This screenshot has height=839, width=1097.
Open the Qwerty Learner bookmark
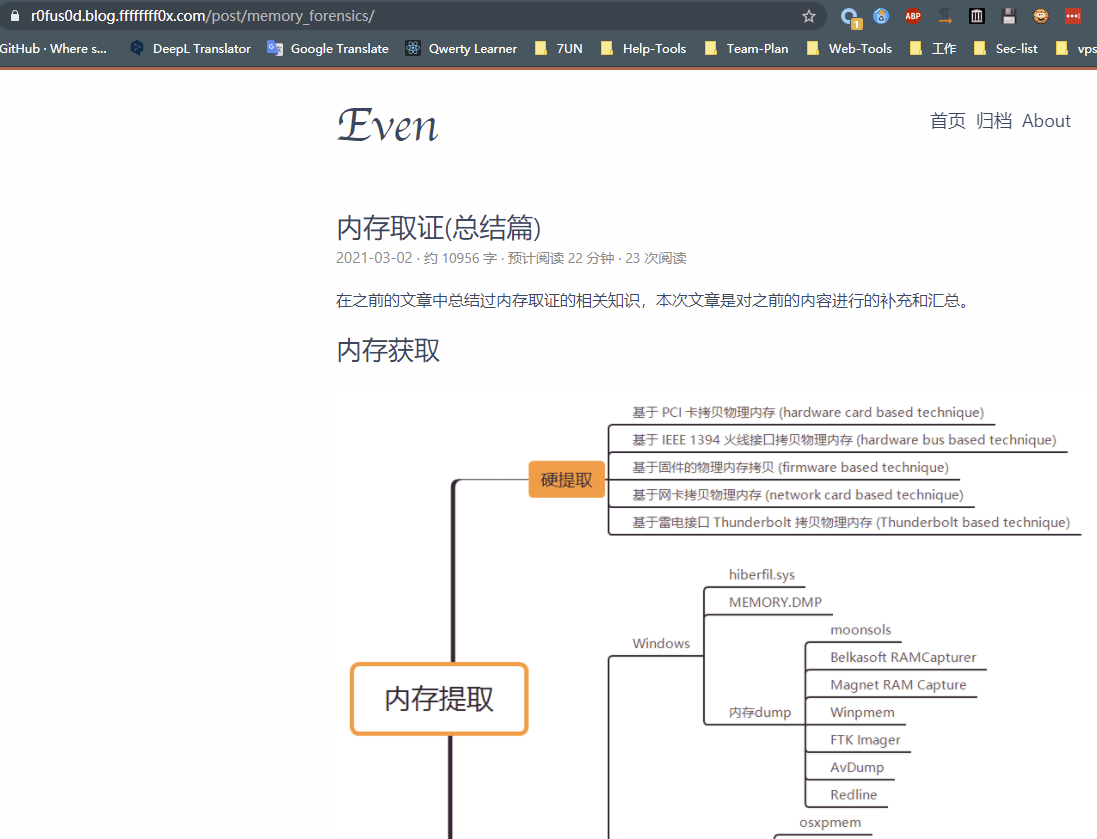tap(461, 48)
